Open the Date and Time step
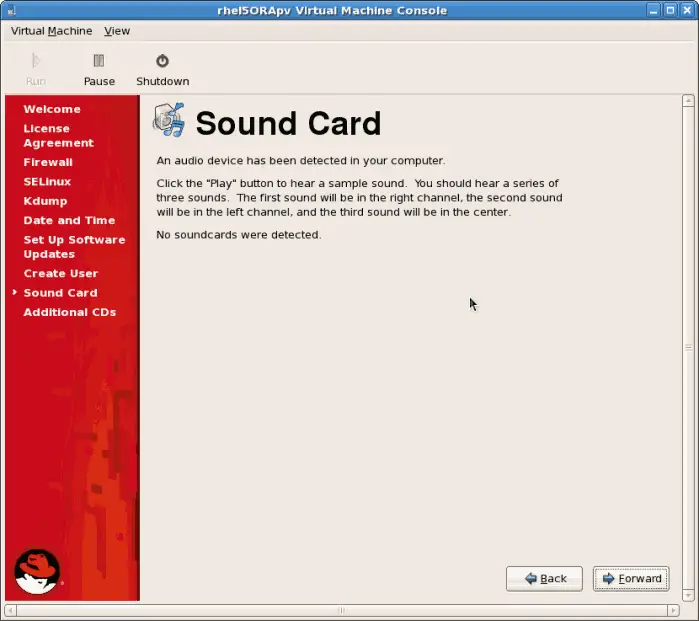The width and height of the screenshot is (699, 621). [69, 220]
